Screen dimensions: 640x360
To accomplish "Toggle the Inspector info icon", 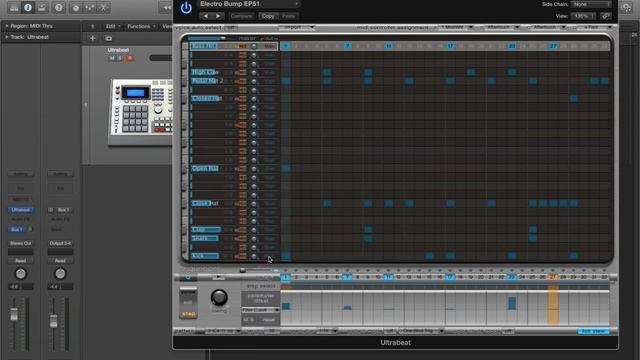I will (x=28, y=7).
